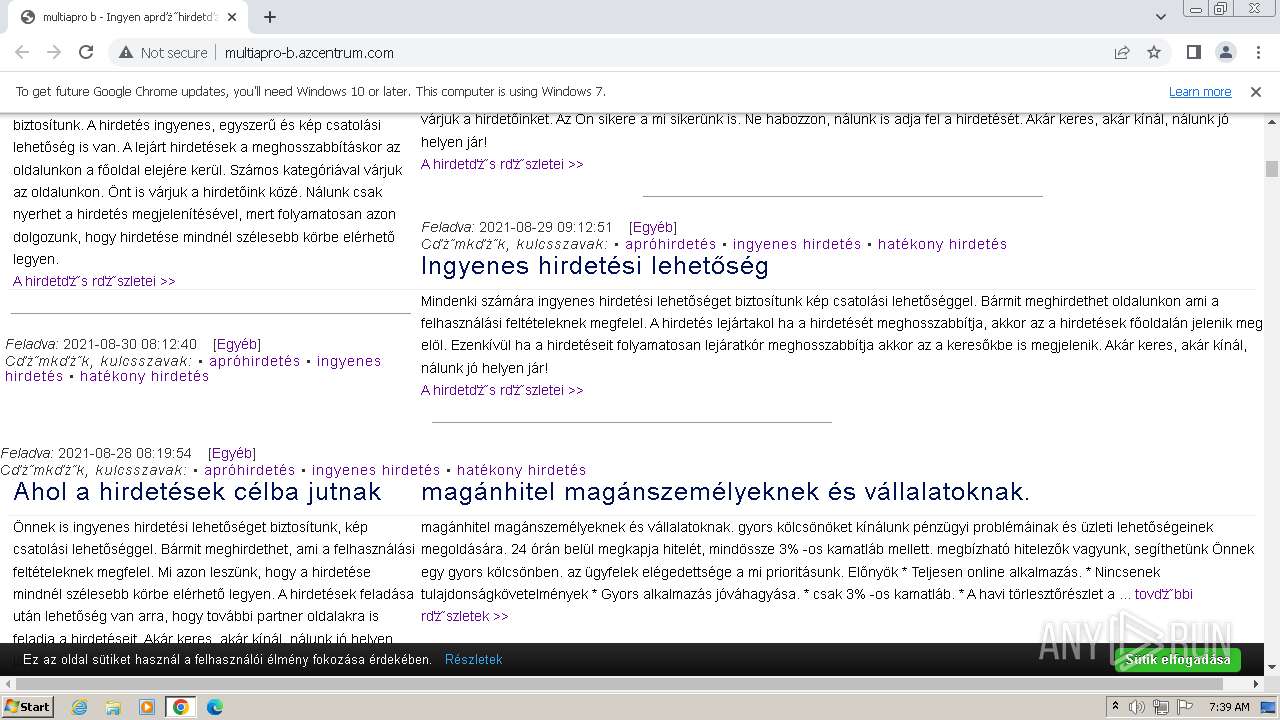This screenshot has height=720, width=1280.
Task: Open hatékony hirdetés keyword on 2021-08-29 ad
Action: click(943, 244)
